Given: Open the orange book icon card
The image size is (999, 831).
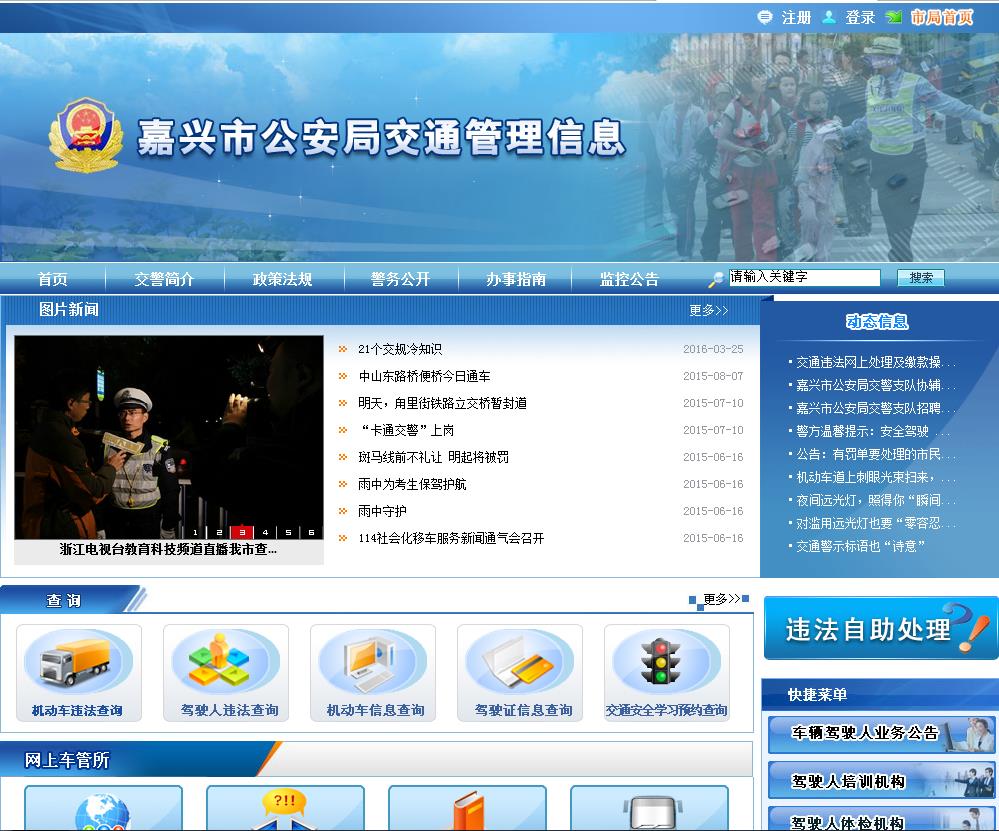Looking at the screenshot, I should pyautogui.click(x=467, y=808).
